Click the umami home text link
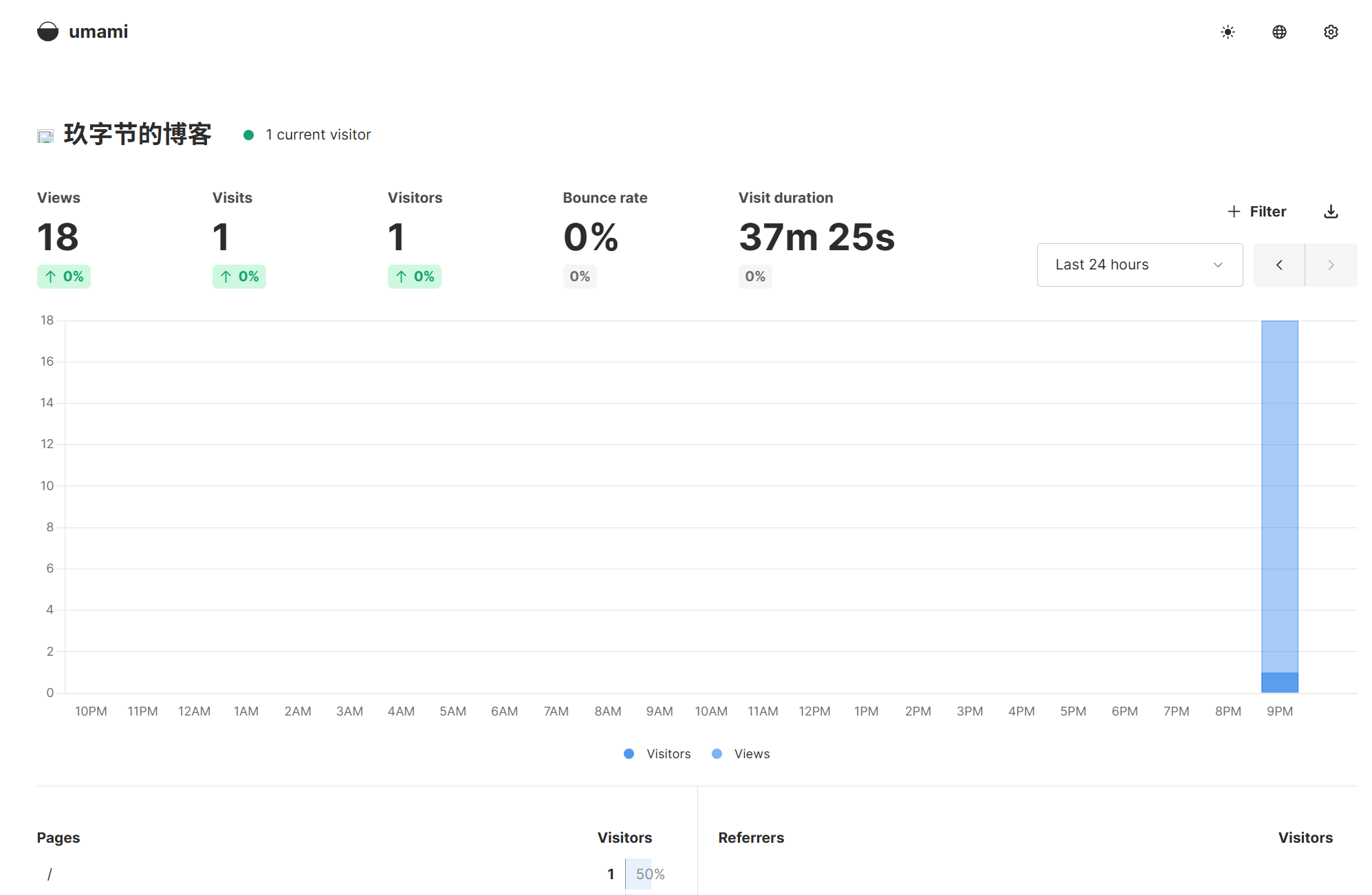1372x895 pixels. click(x=98, y=32)
